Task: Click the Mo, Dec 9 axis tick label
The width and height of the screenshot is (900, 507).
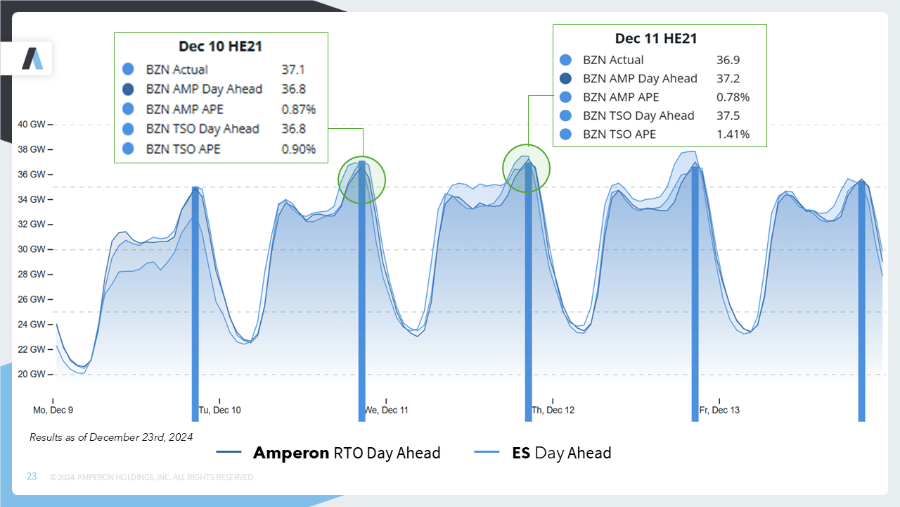Action: pos(53,410)
